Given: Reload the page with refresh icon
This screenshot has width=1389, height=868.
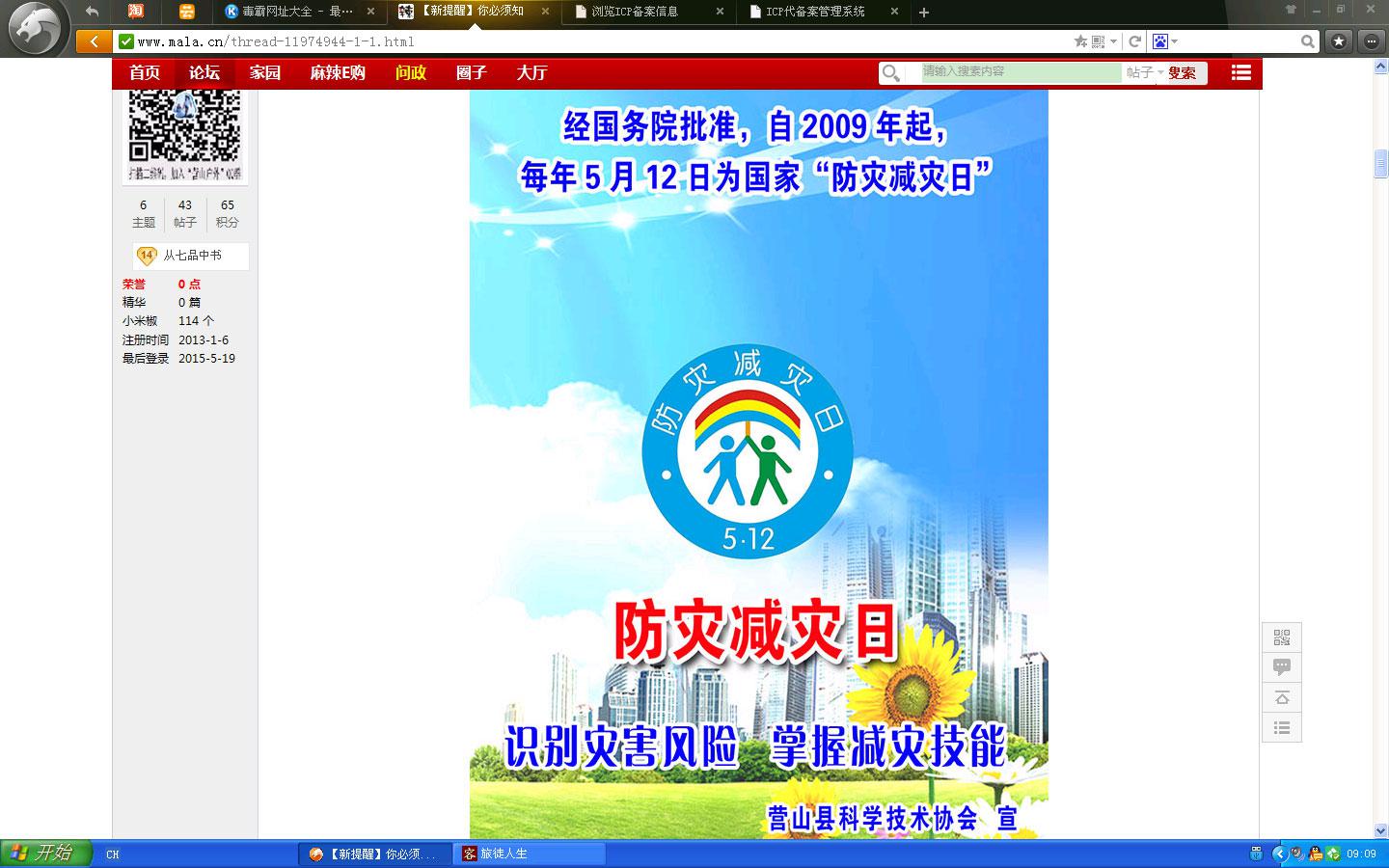Looking at the screenshot, I should coord(1135,41).
